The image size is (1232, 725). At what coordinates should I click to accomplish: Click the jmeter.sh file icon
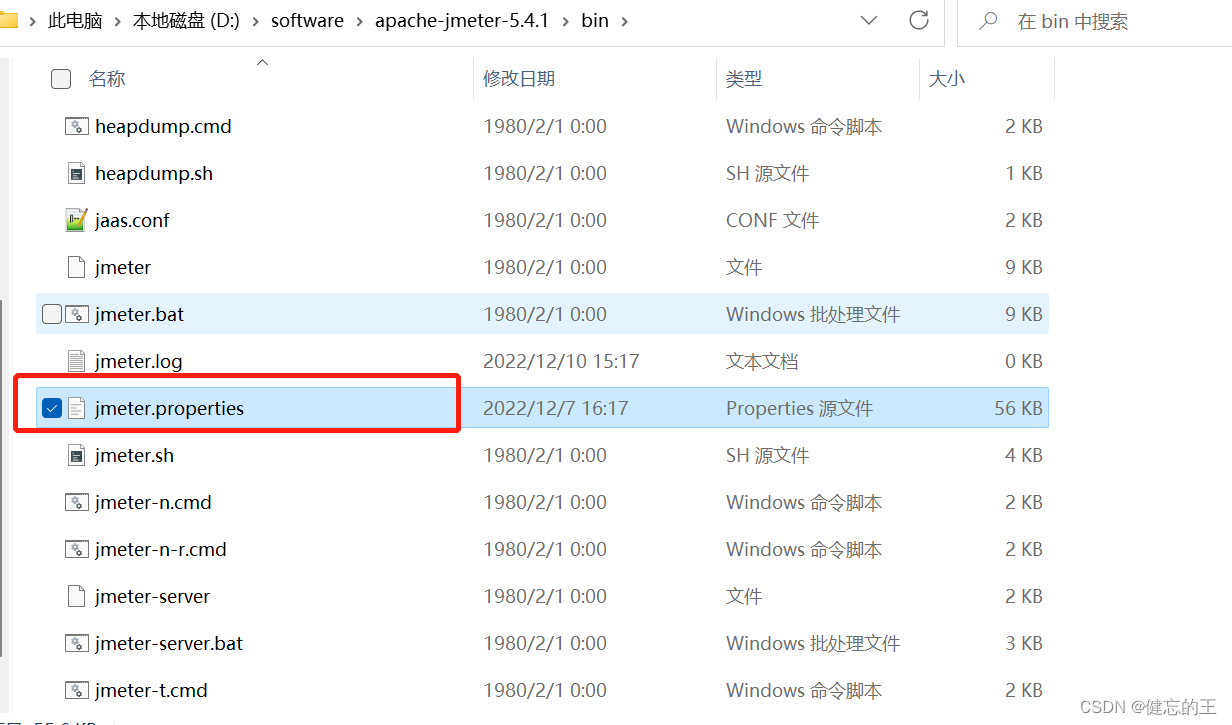77,455
